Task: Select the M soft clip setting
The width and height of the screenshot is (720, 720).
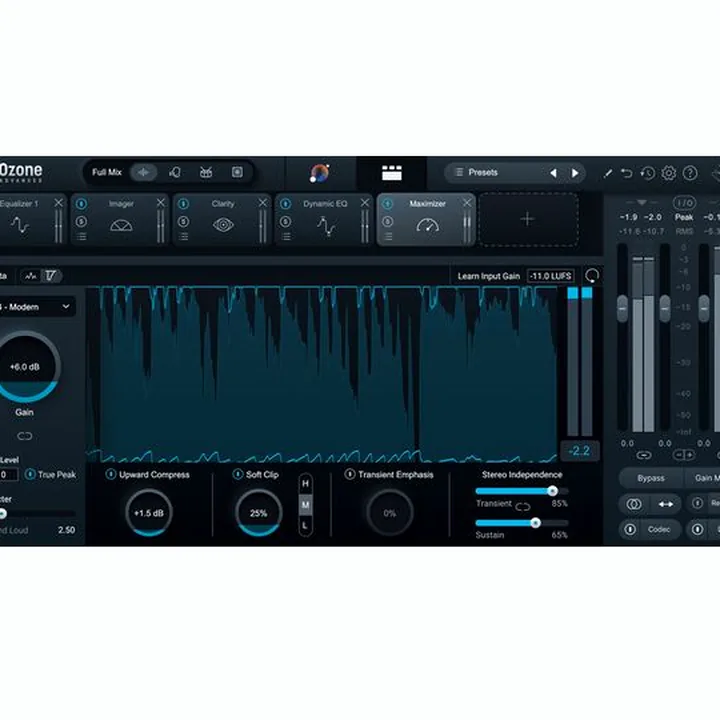Action: (305, 505)
